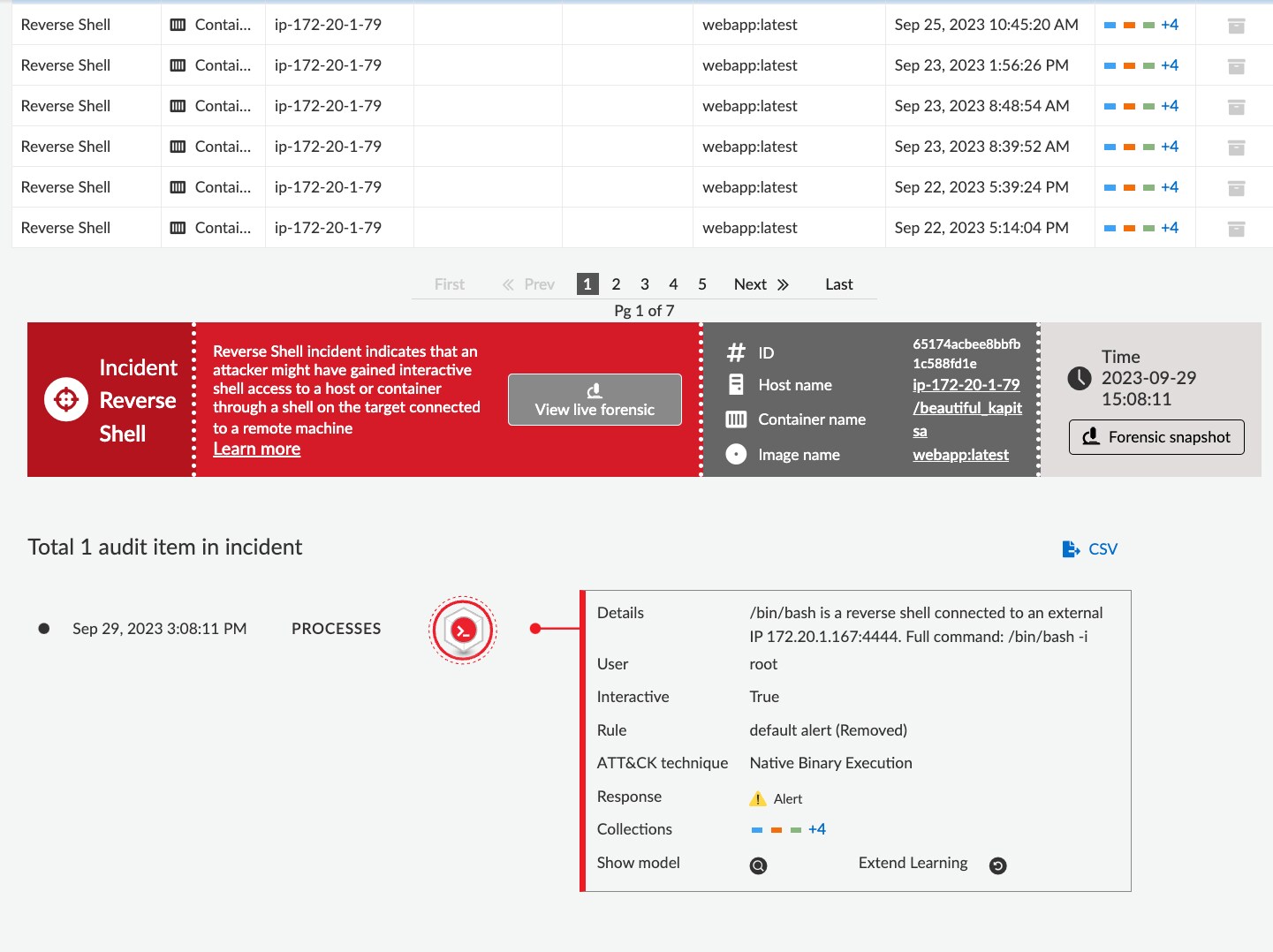Select Reverse Shell row from Sep 23 8:39:52 AM
This screenshot has height=952, width=1273.
65,147
